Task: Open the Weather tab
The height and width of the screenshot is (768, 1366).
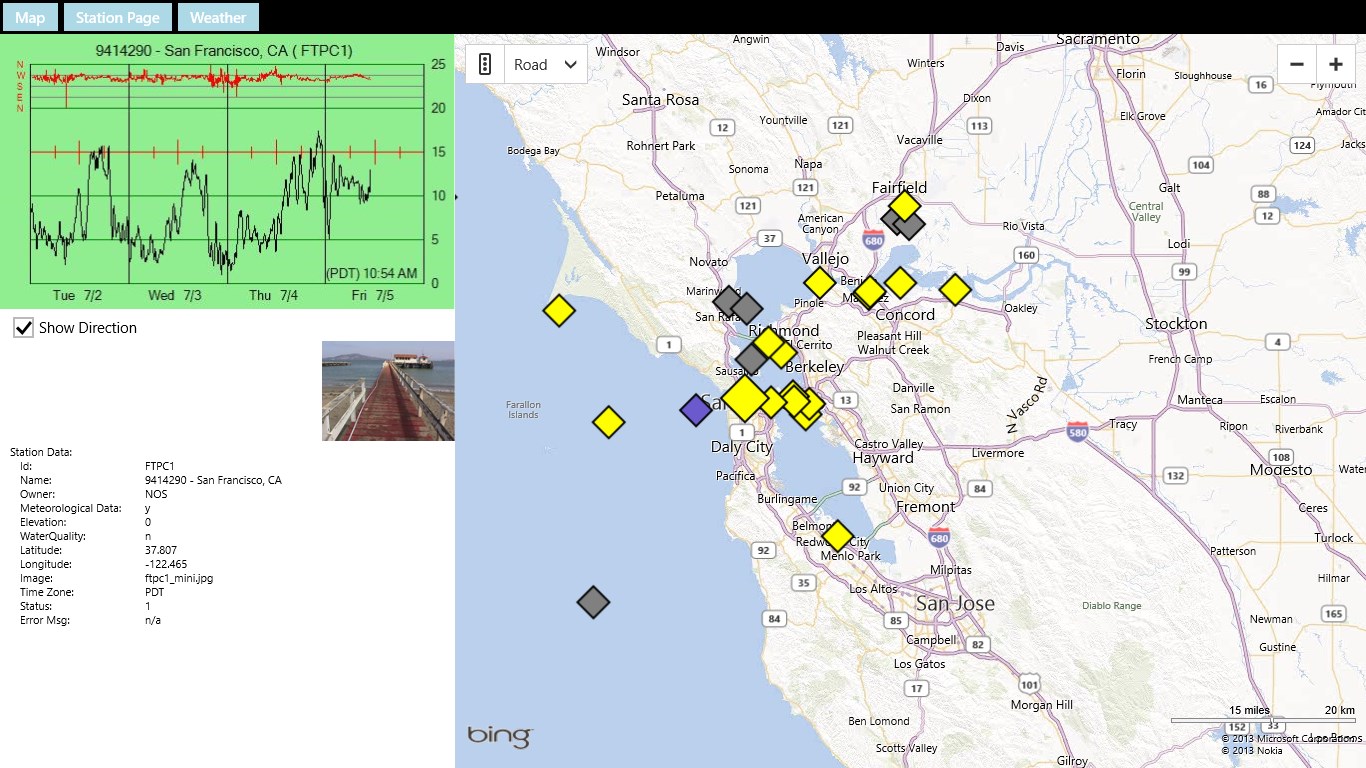Action: pos(218,17)
